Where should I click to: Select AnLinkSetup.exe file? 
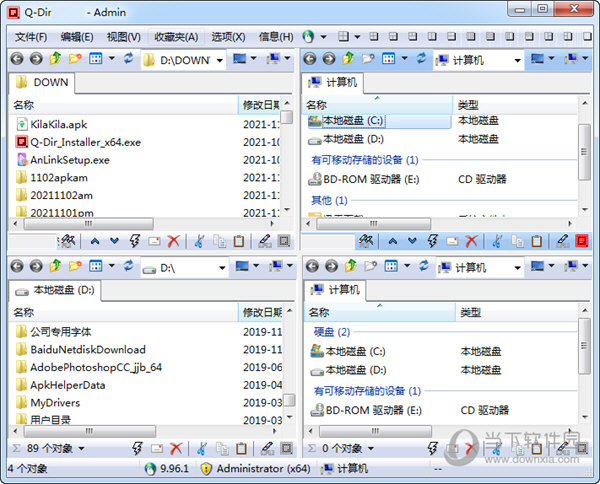[63, 160]
